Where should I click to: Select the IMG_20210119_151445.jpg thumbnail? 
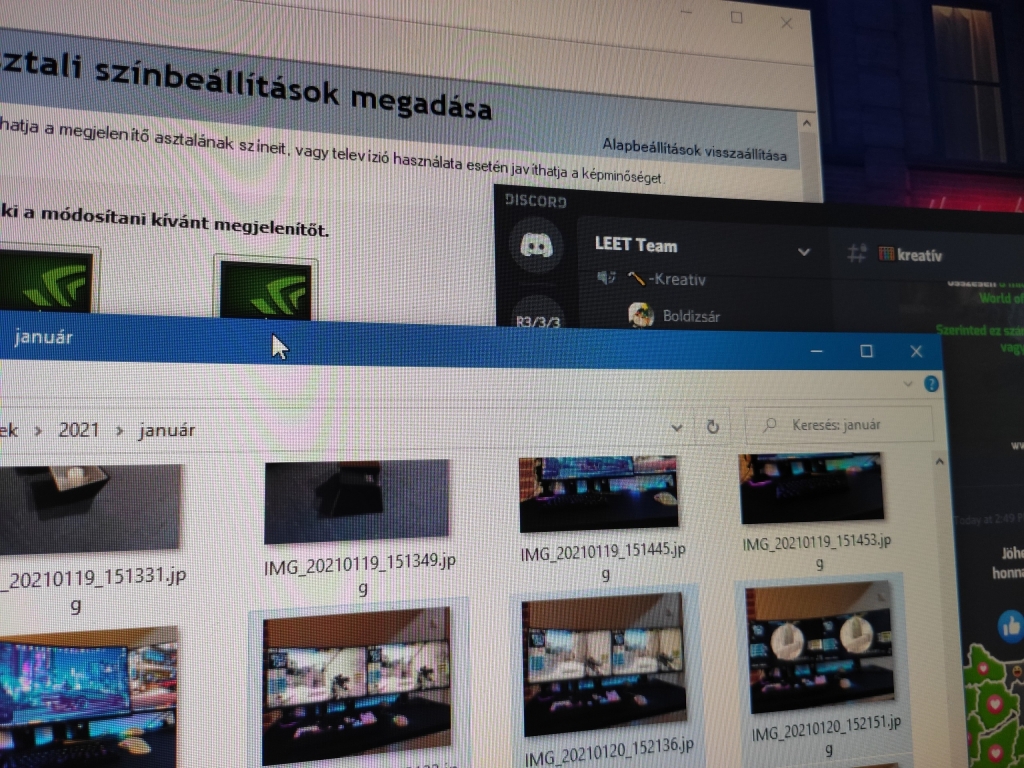coord(598,493)
